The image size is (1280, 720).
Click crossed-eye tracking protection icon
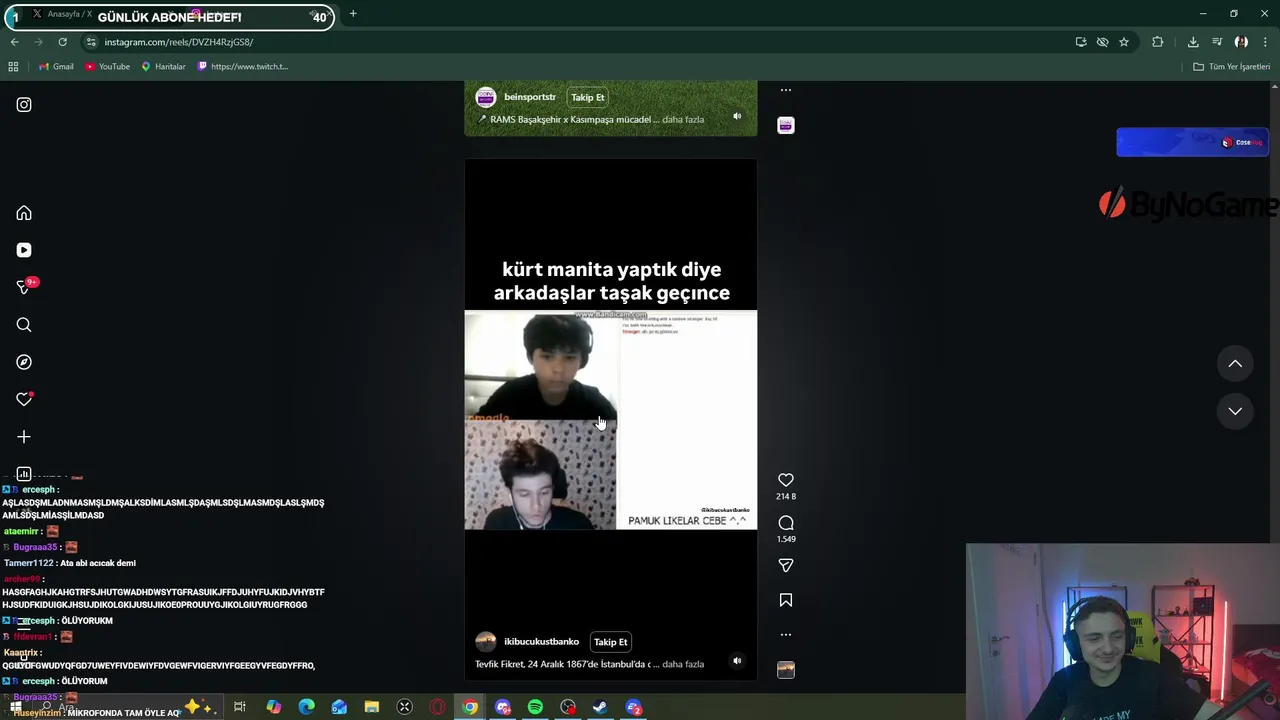(1102, 42)
